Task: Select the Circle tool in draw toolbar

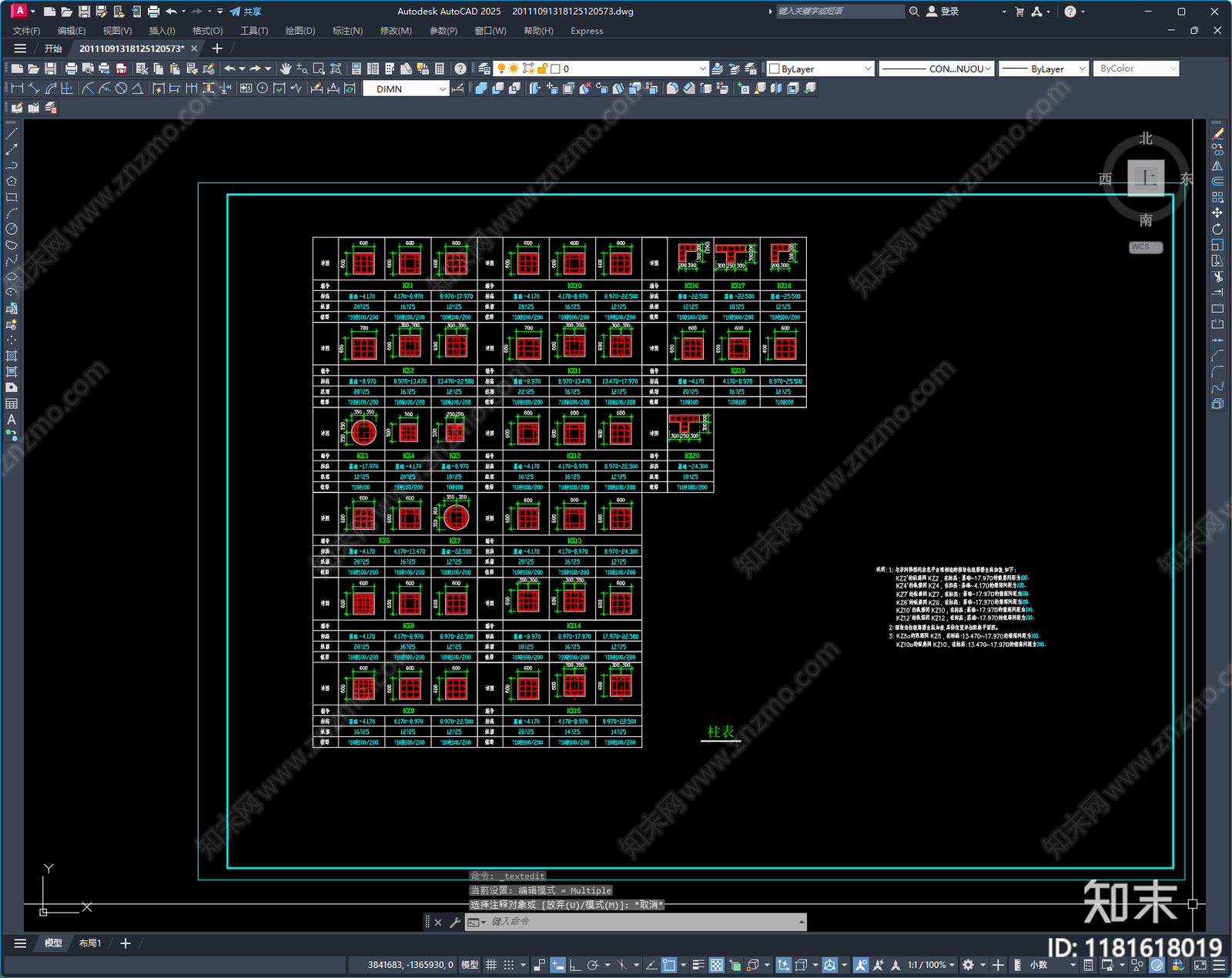Action: [12, 229]
